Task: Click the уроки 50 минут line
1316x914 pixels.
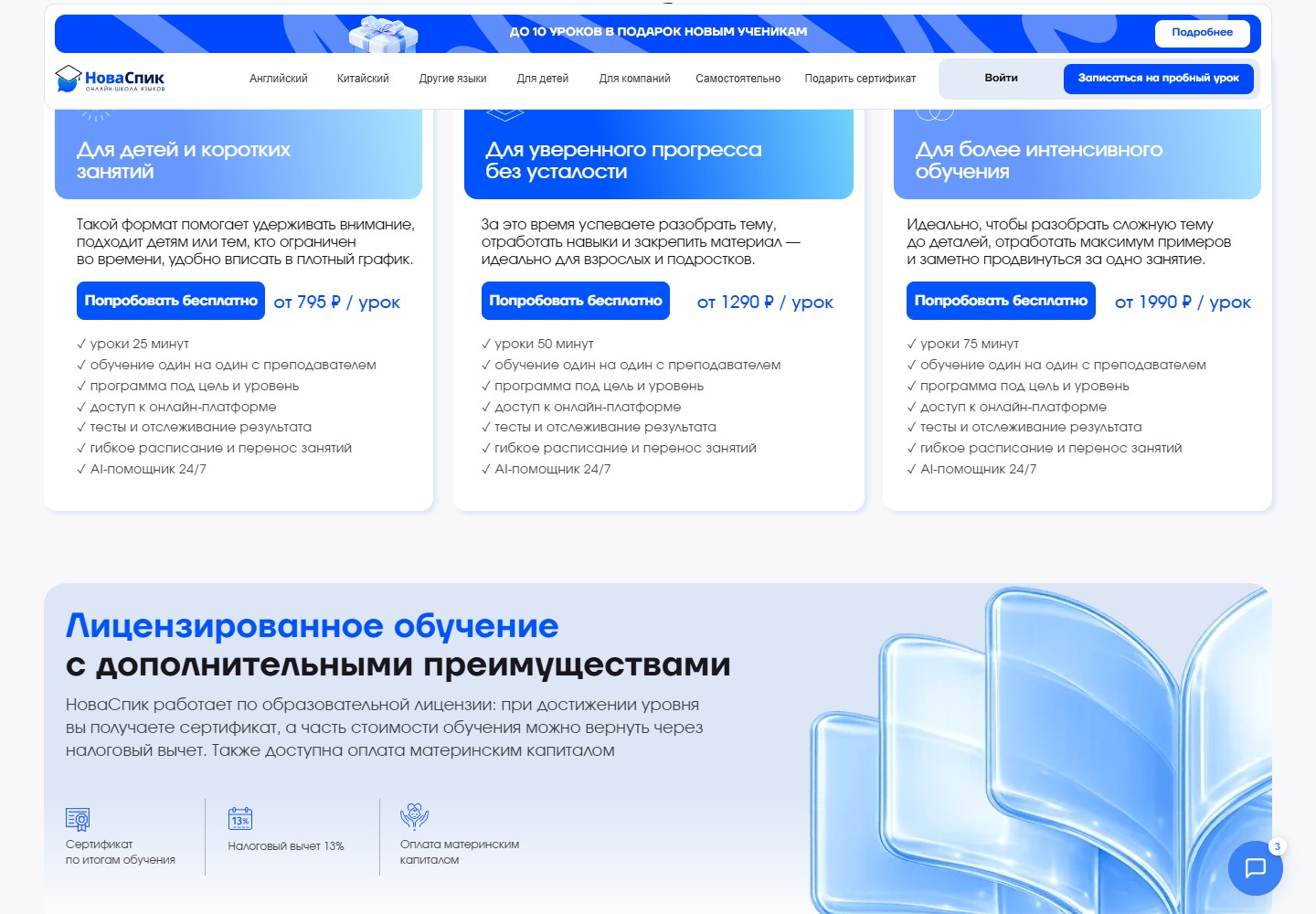Action: click(x=537, y=344)
